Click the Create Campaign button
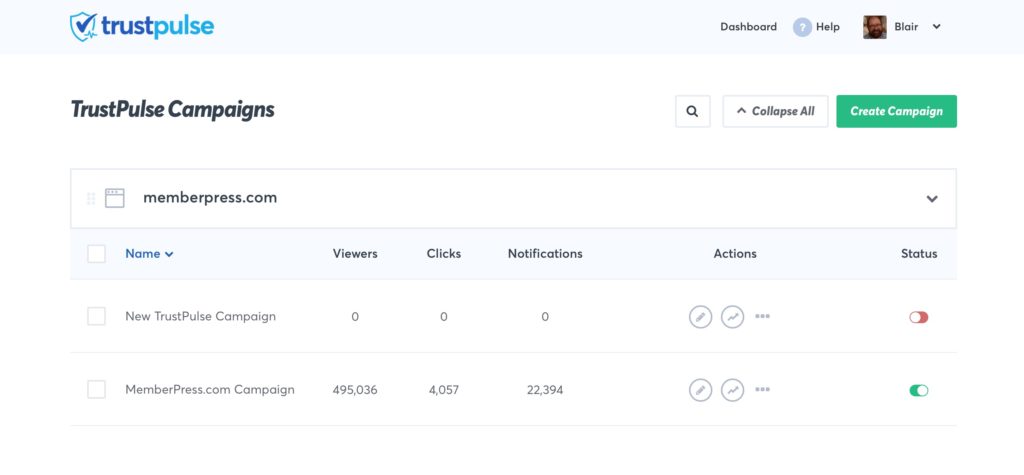This screenshot has height=475, width=1024. (897, 111)
